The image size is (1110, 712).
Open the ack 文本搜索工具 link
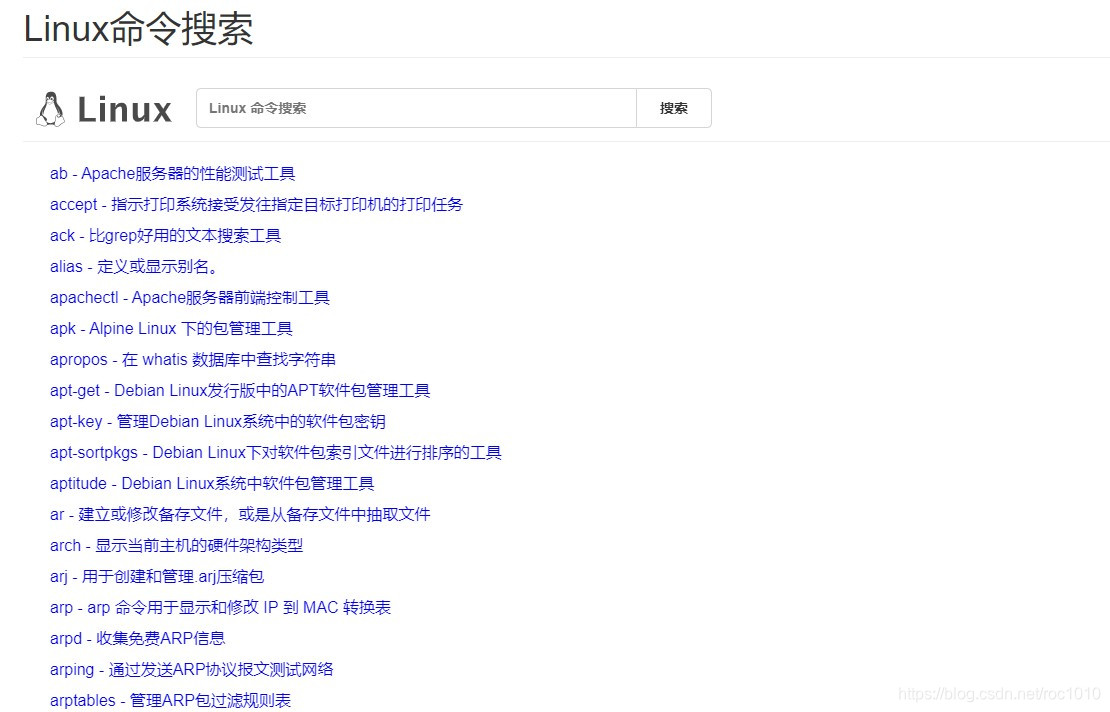click(166, 236)
